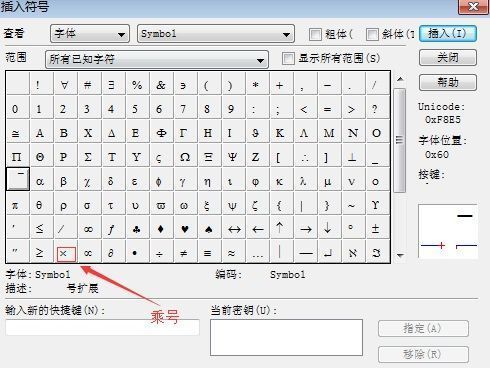Choose the not-equal sign symbol
Screen dimensions: 490x368
click(183, 254)
